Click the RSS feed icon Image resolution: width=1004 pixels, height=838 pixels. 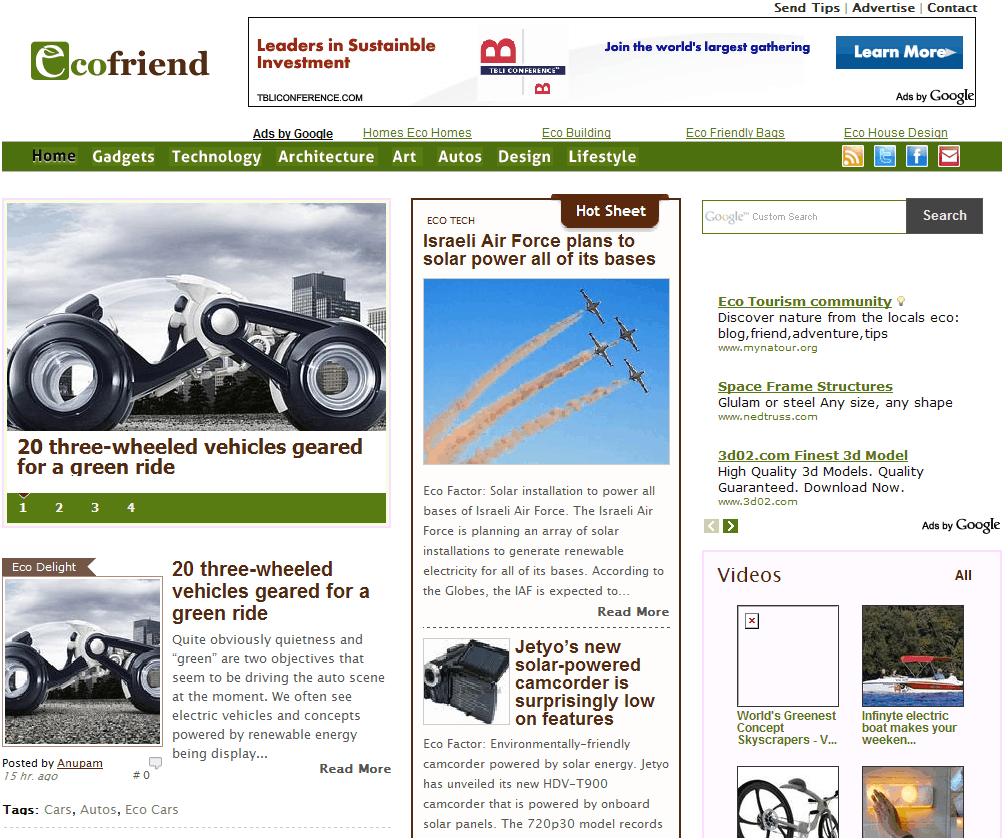pos(853,156)
